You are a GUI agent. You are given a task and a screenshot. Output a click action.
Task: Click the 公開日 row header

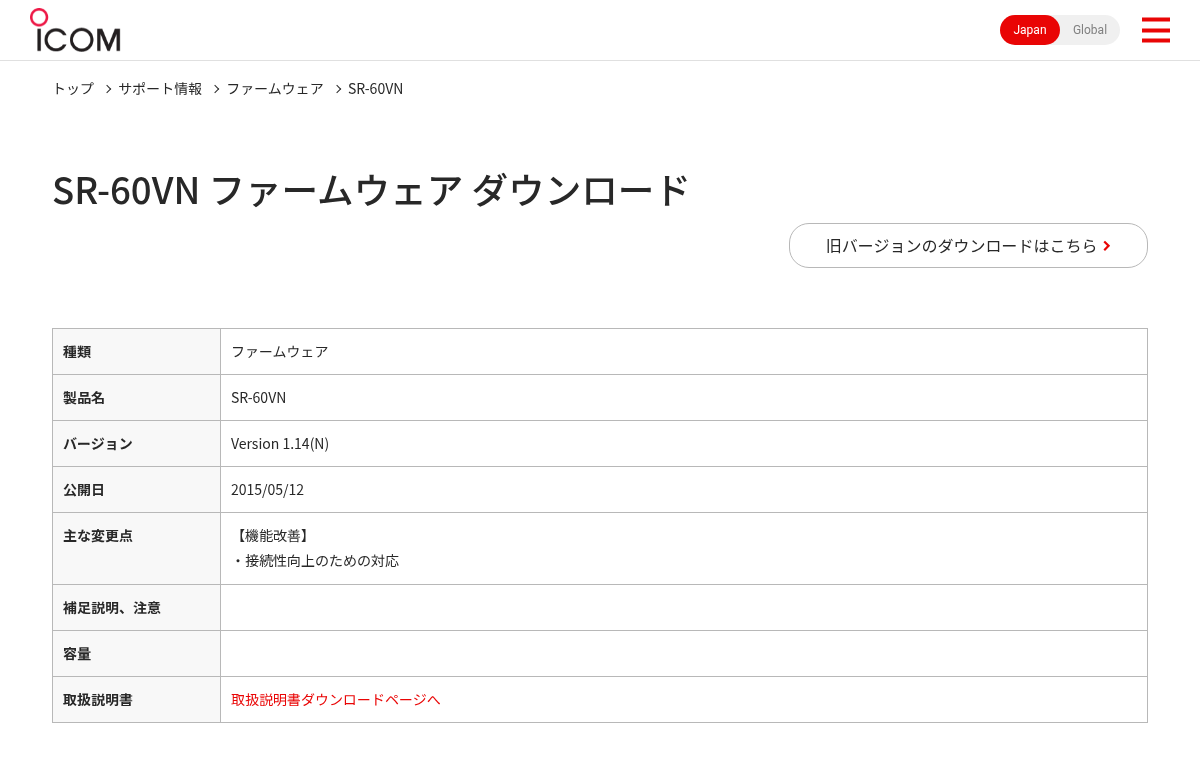point(136,489)
